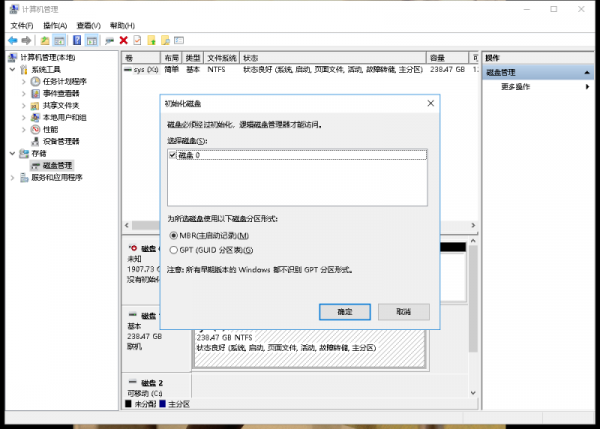Select the sys (X:) volume row
600x429 pixels.
click(x=300, y=69)
